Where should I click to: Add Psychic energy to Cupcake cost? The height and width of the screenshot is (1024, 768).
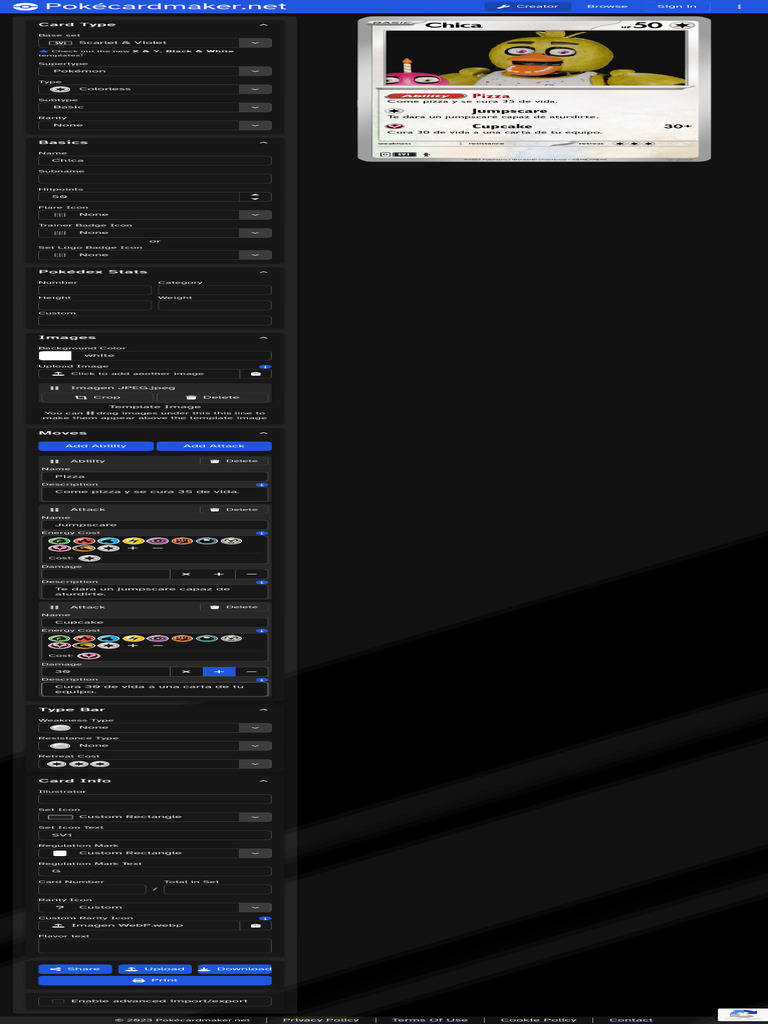coord(157,639)
